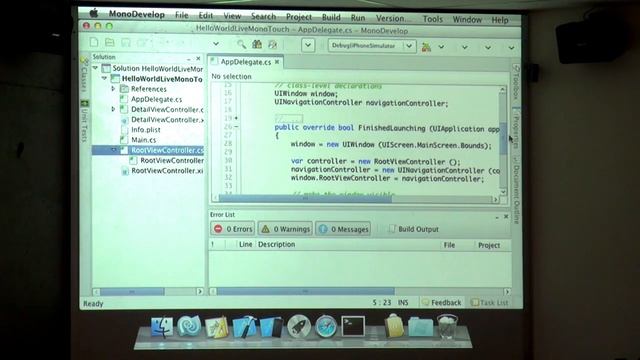Image resolution: width=640 pixels, height=360 pixels.
Task: Open the Document Outline side panel tab
Action: coord(516,191)
